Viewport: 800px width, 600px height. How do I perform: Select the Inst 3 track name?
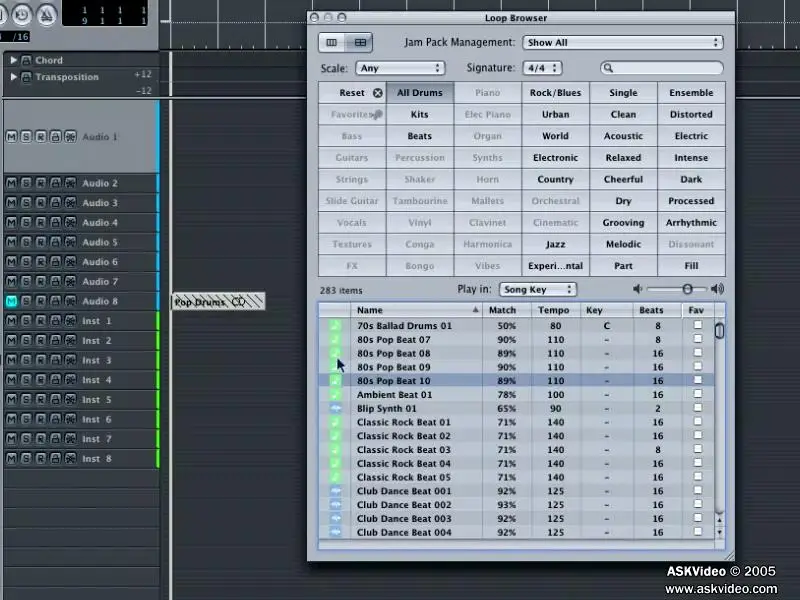click(x=96, y=360)
